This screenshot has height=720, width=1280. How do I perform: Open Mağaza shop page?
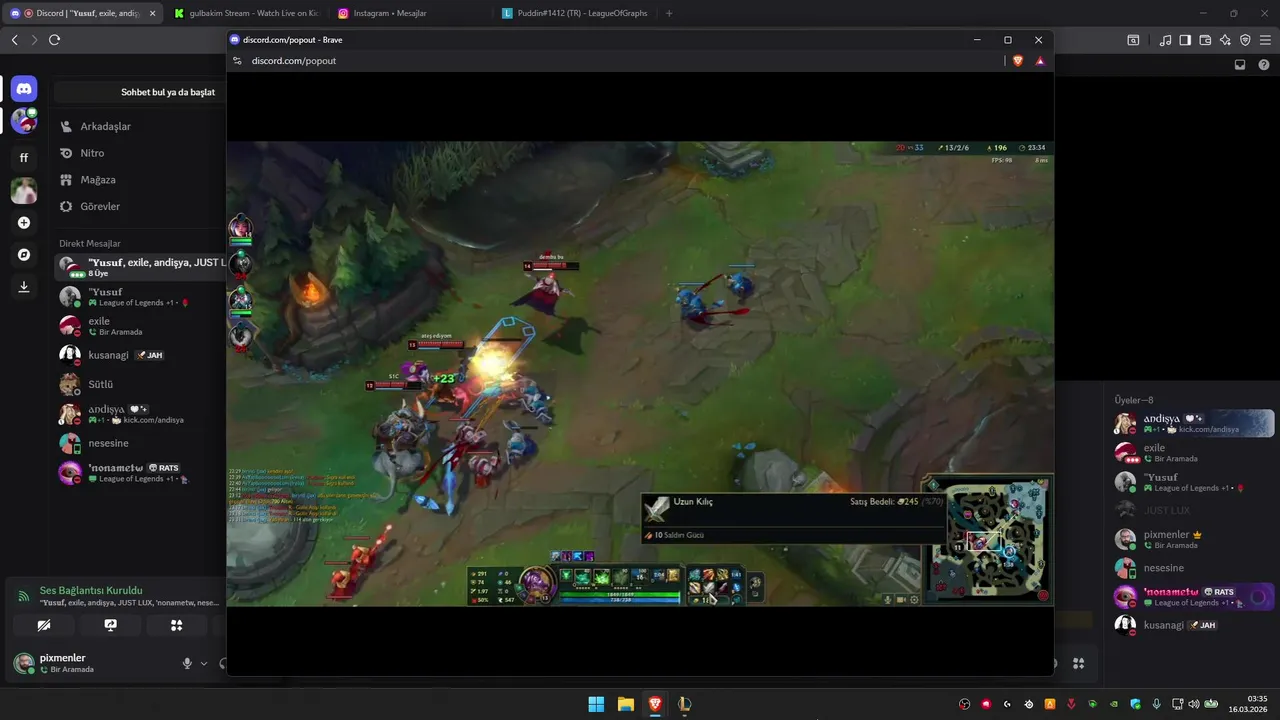140,180
